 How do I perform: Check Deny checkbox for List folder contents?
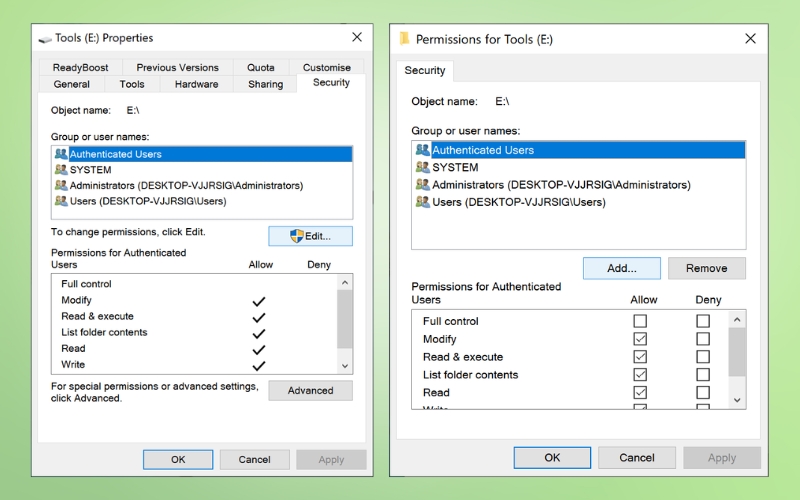tap(703, 375)
